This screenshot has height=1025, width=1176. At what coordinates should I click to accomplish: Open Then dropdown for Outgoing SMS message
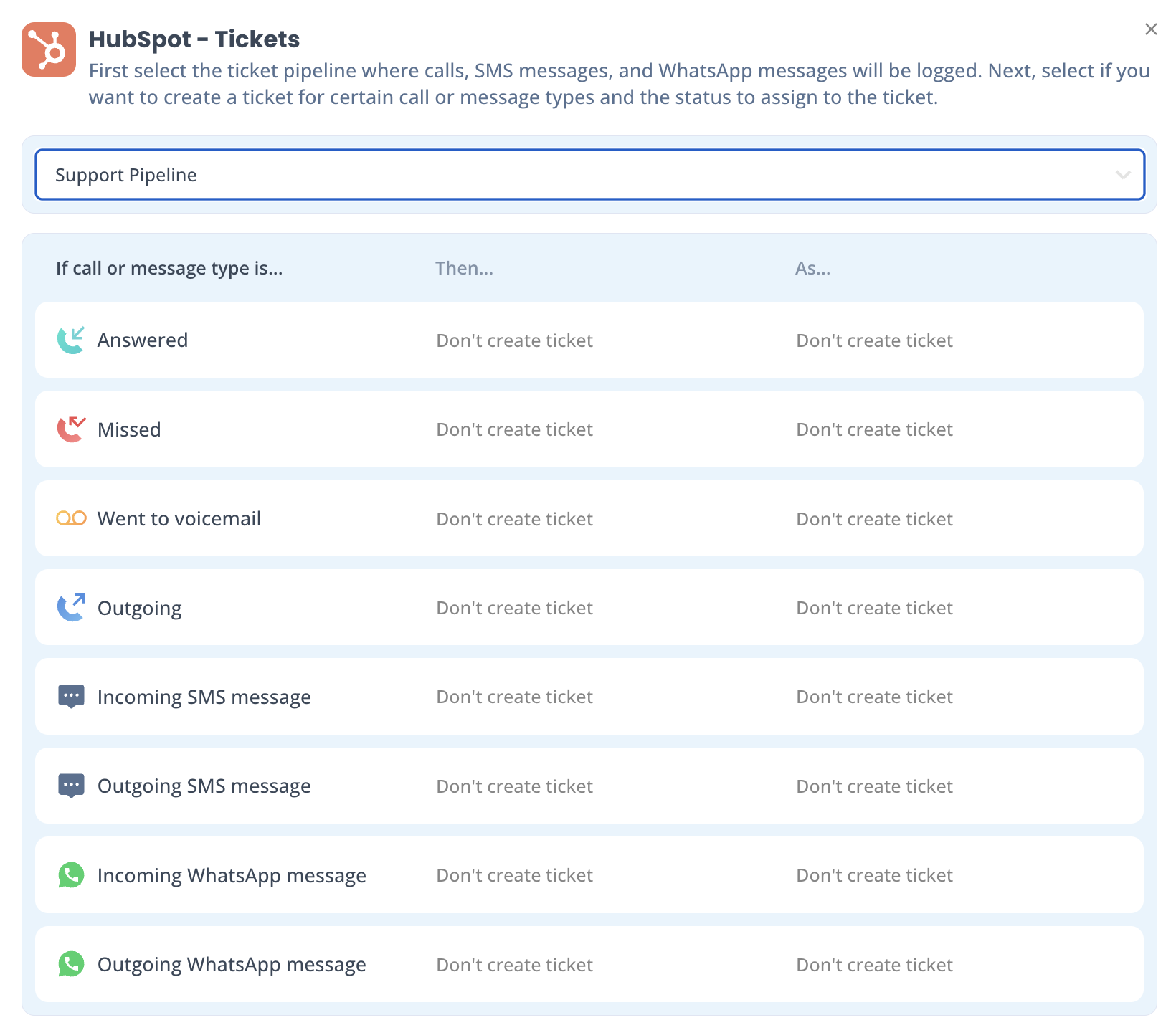pos(515,786)
